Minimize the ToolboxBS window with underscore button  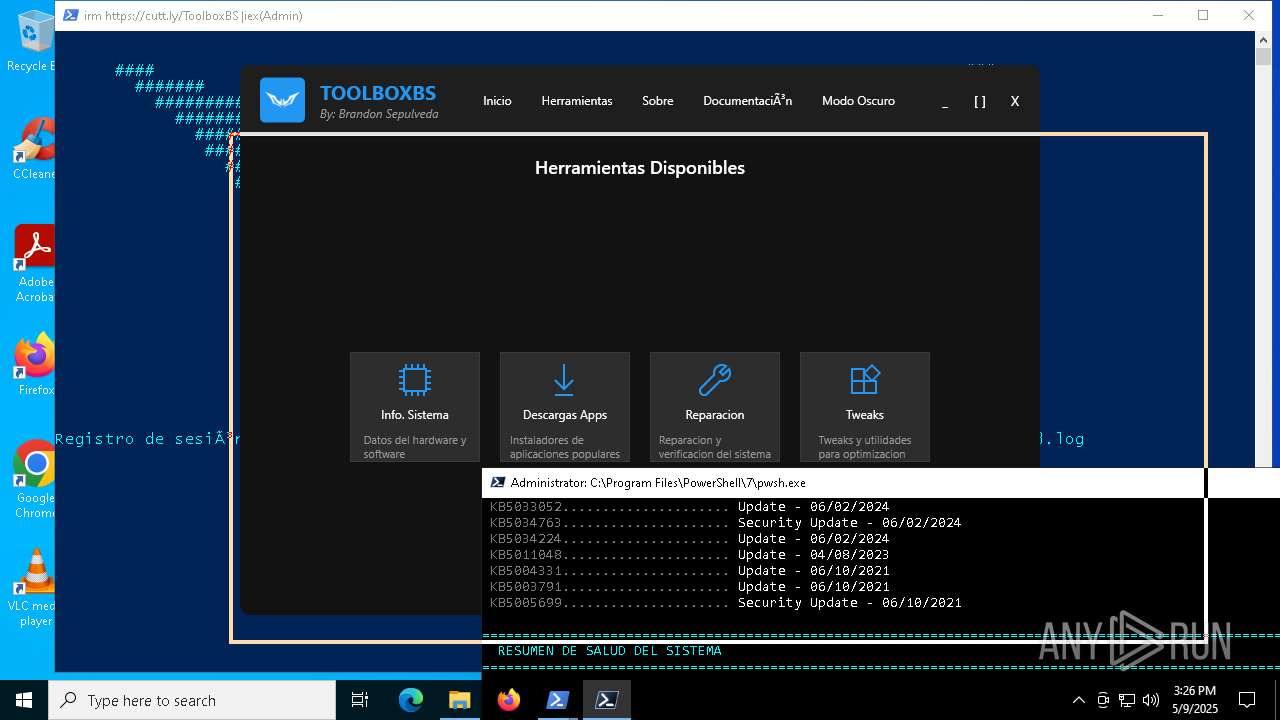click(x=945, y=101)
